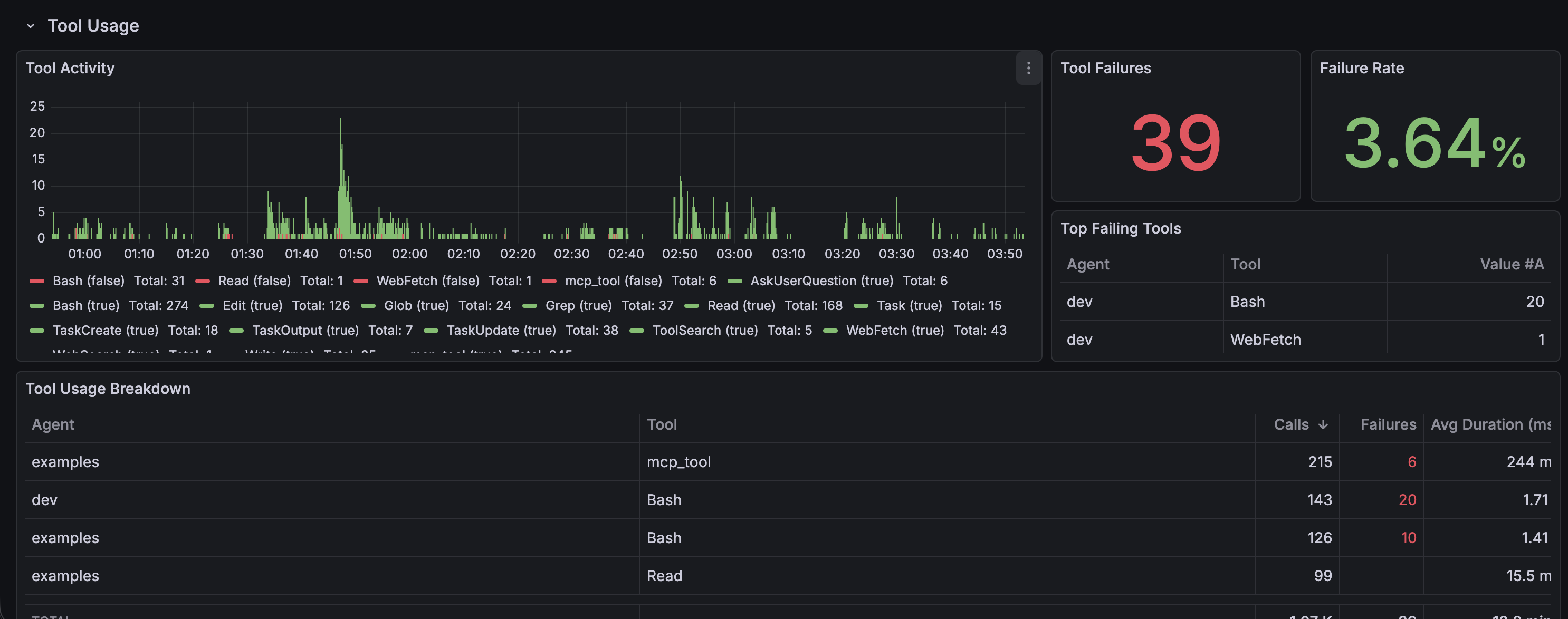Click the green marker beside "TaskUpdate (true)"
This screenshot has height=619, width=1568.
pos(432,330)
